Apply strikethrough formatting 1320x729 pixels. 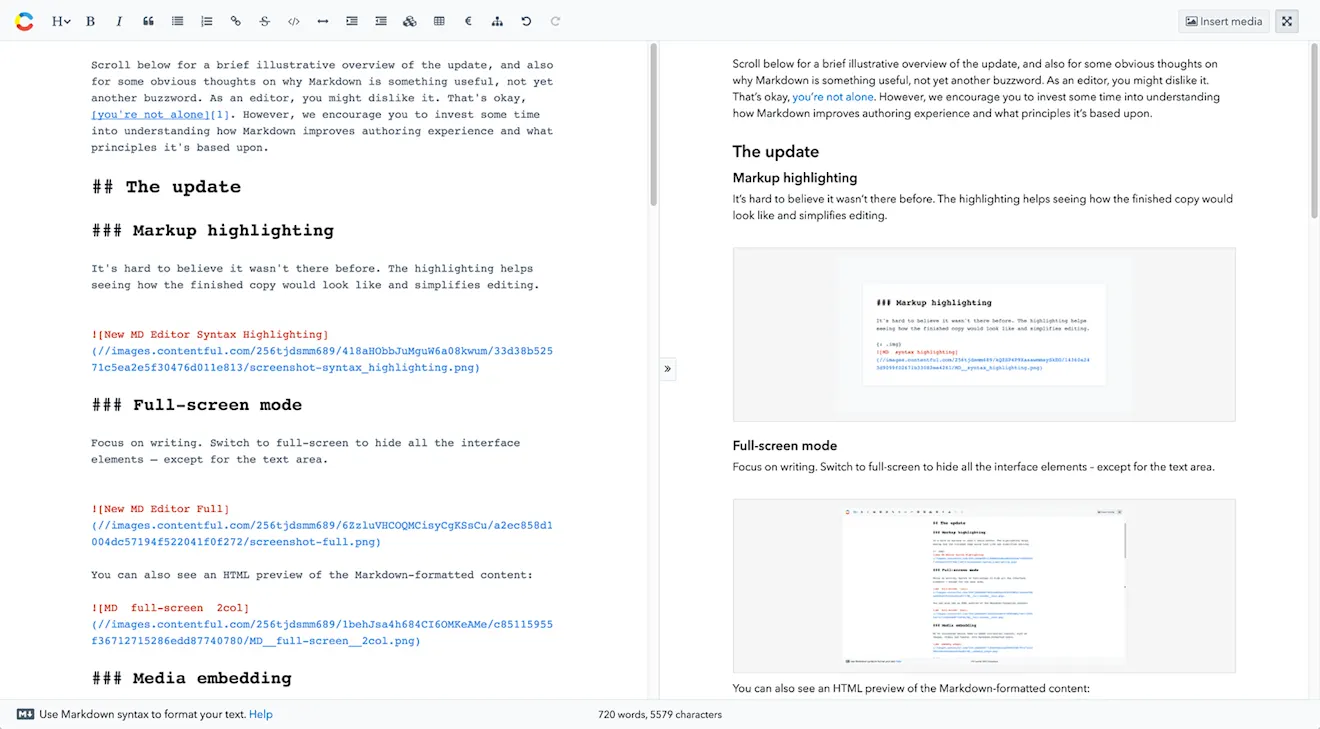(264, 21)
